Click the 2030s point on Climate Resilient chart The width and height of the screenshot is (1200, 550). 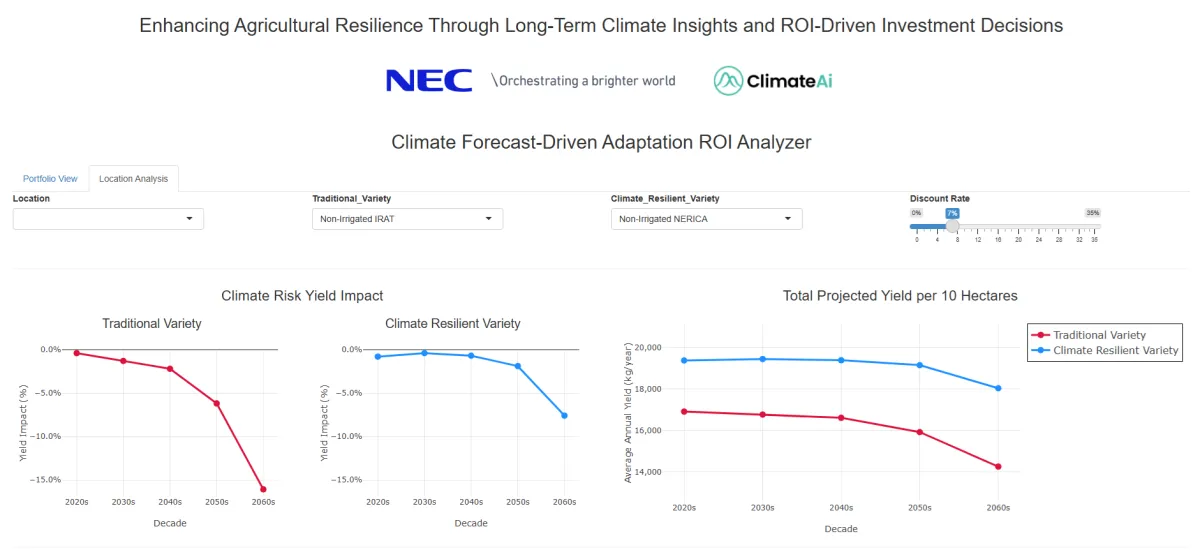424,353
